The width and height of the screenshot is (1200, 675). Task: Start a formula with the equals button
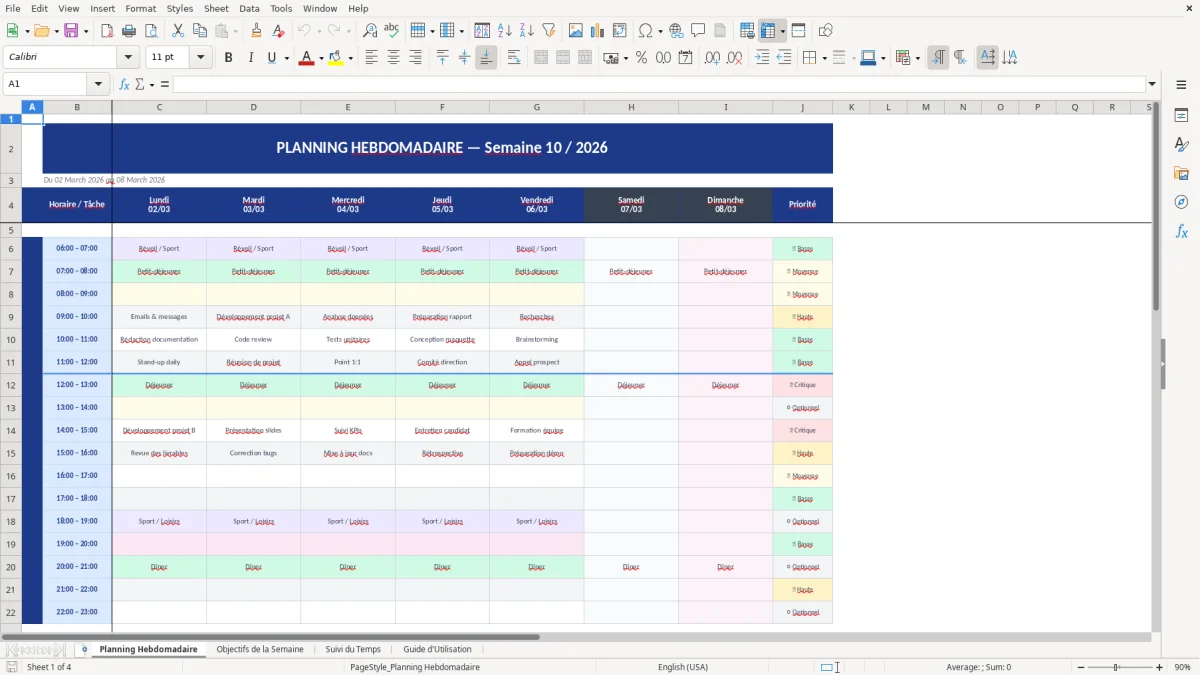(x=165, y=84)
